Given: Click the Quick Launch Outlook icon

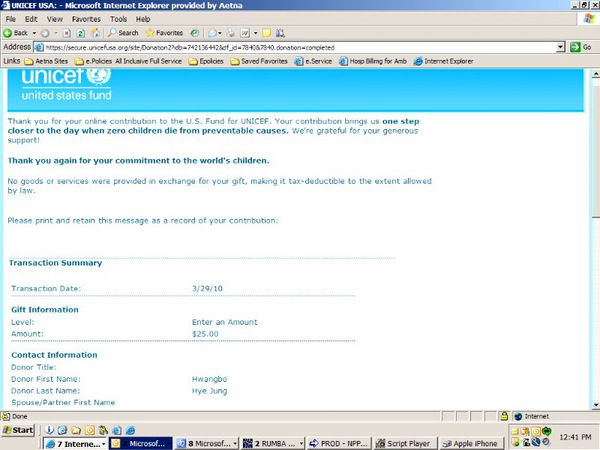Looking at the screenshot, I should (90, 430).
